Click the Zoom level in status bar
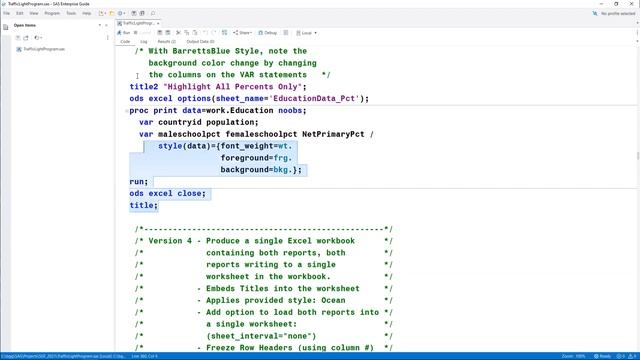This screenshot has width=640, height=360. tap(573, 356)
